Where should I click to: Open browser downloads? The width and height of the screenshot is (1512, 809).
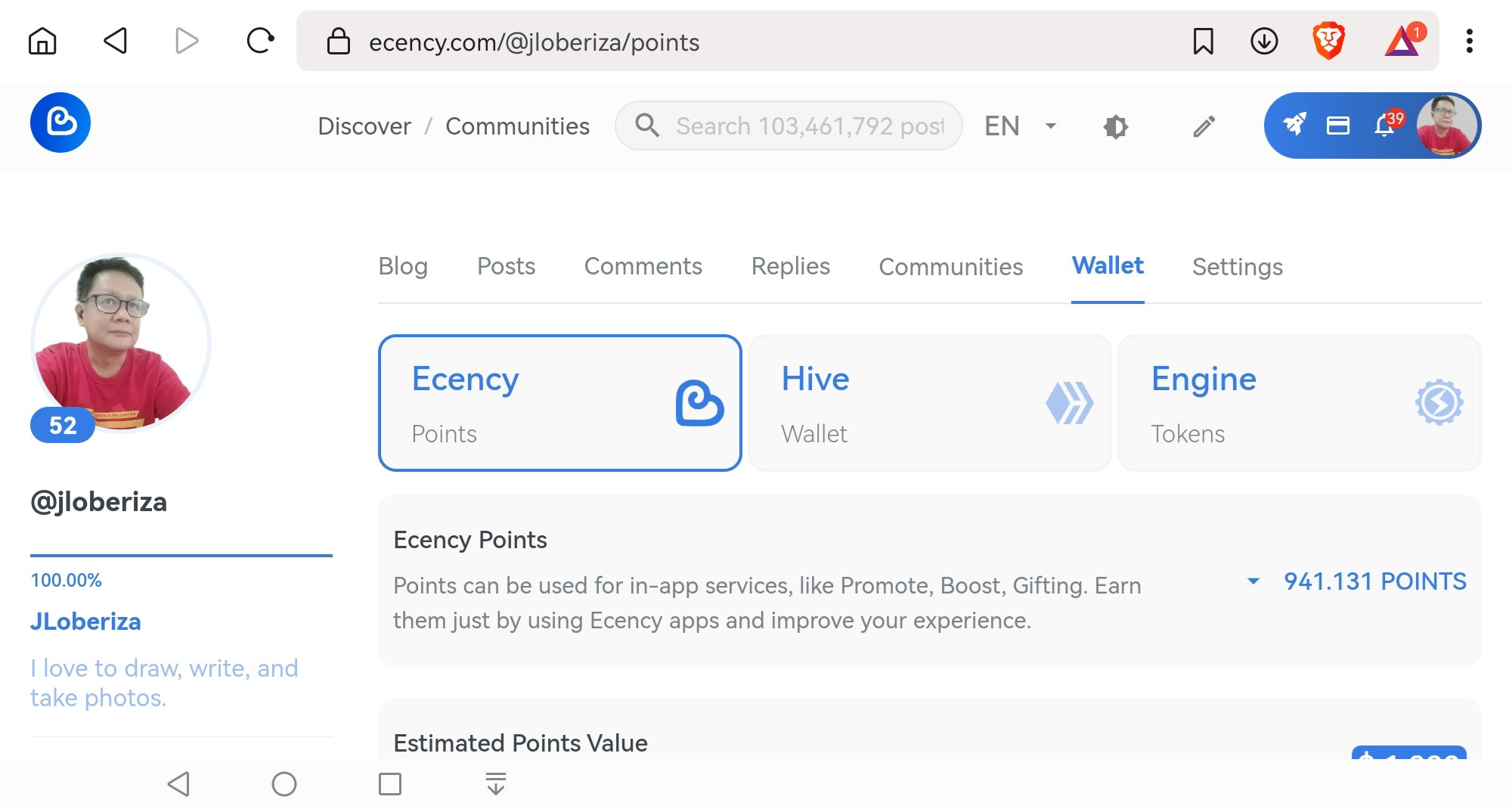[x=1264, y=42]
